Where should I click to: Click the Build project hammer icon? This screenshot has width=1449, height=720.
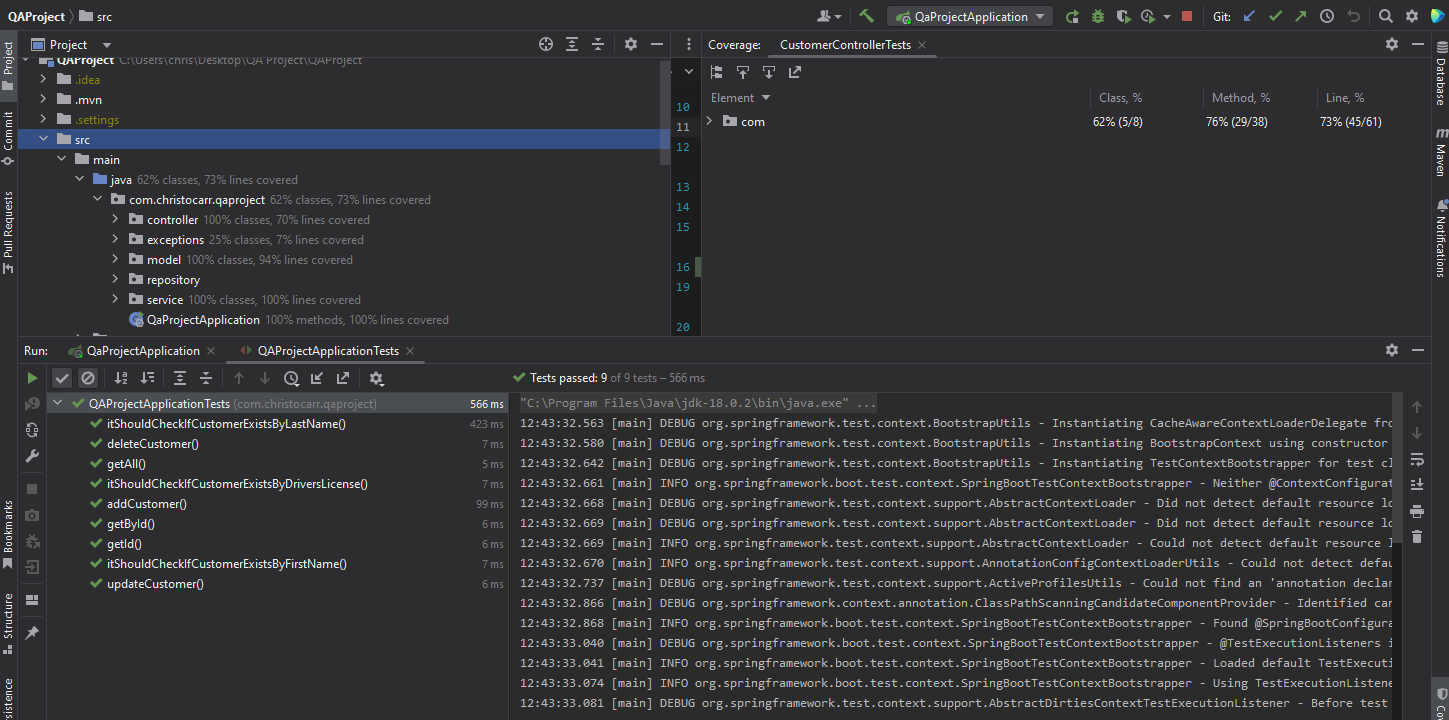coord(866,16)
